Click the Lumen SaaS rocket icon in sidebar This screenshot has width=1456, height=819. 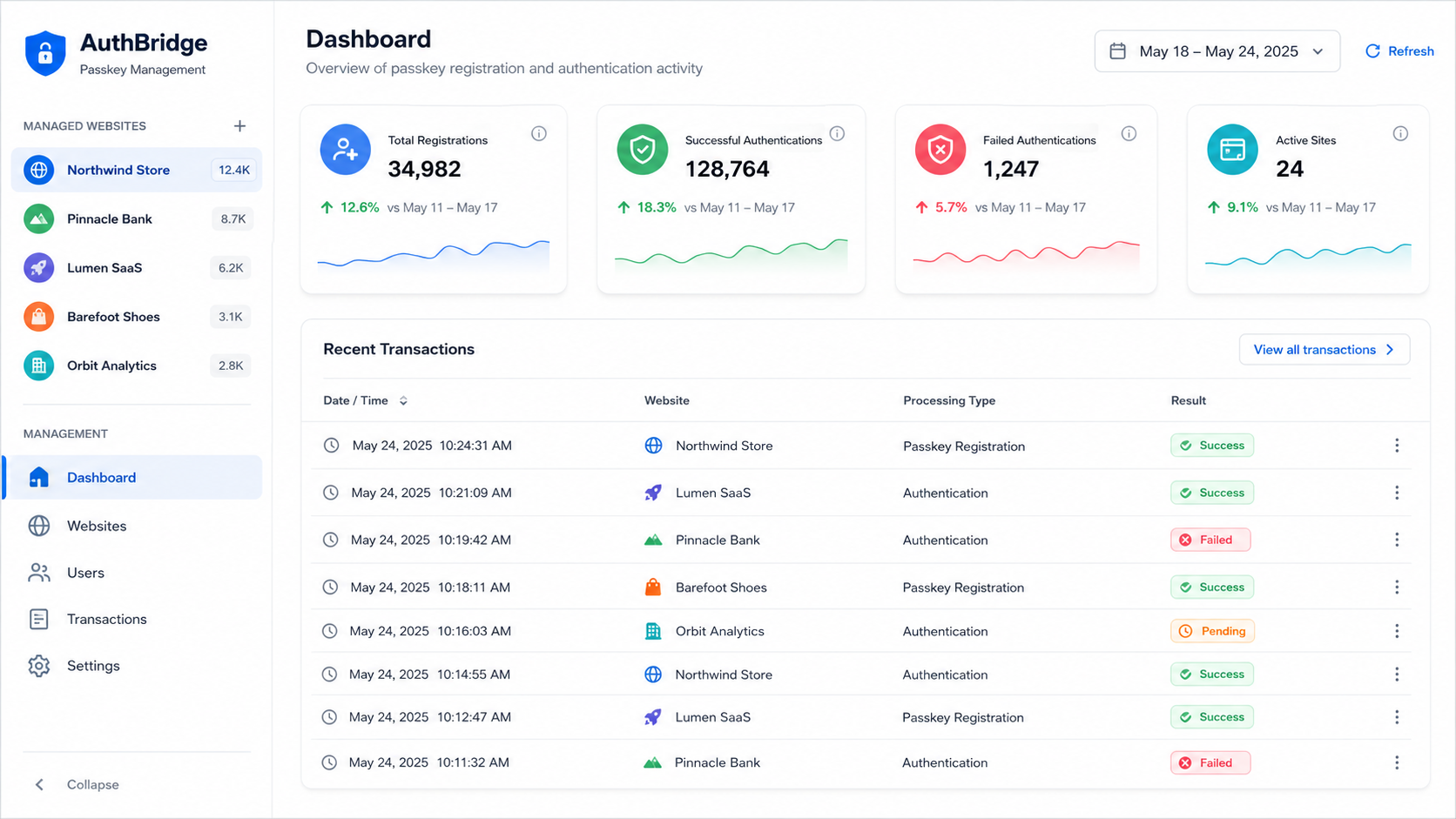pyautogui.click(x=39, y=268)
